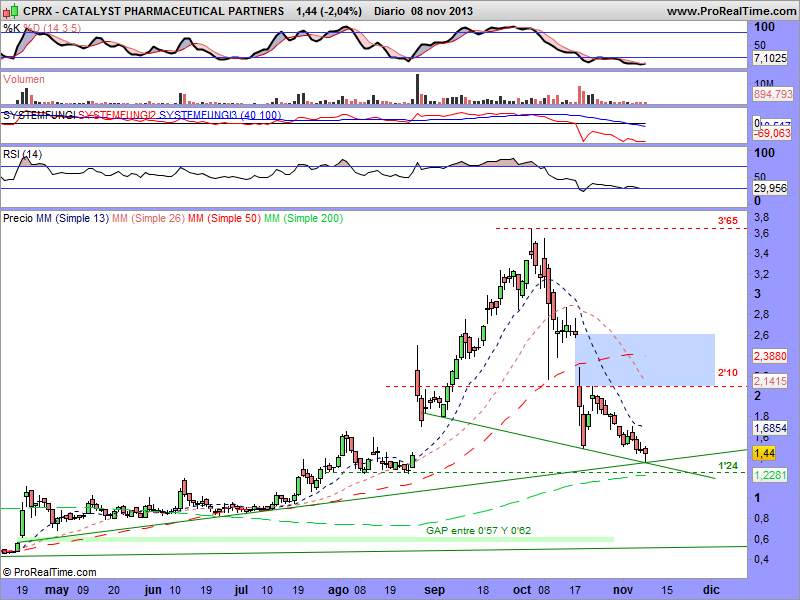800x600 pixels.
Task: Click the nov month label on time axis
Action: pyautogui.click(x=622, y=590)
